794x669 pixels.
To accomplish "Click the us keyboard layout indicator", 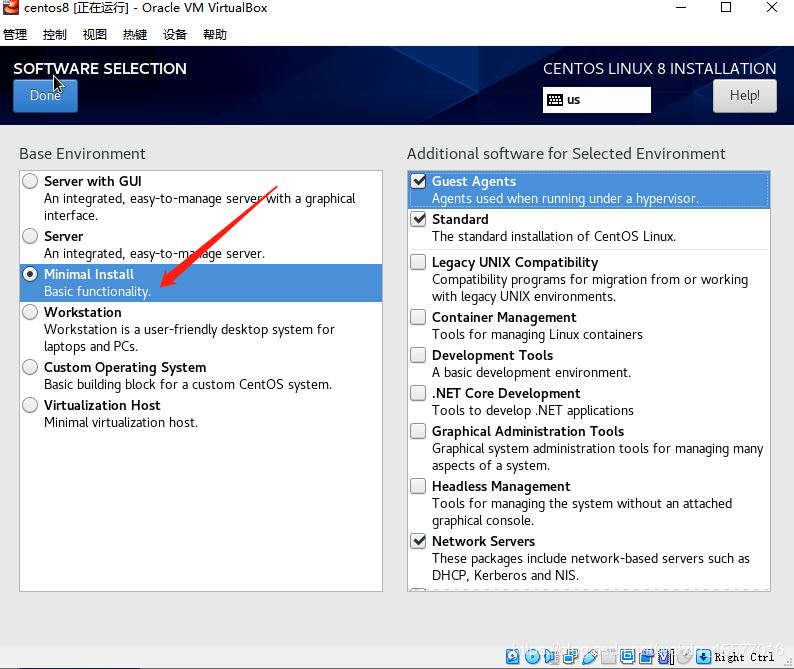I will coord(597,100).
